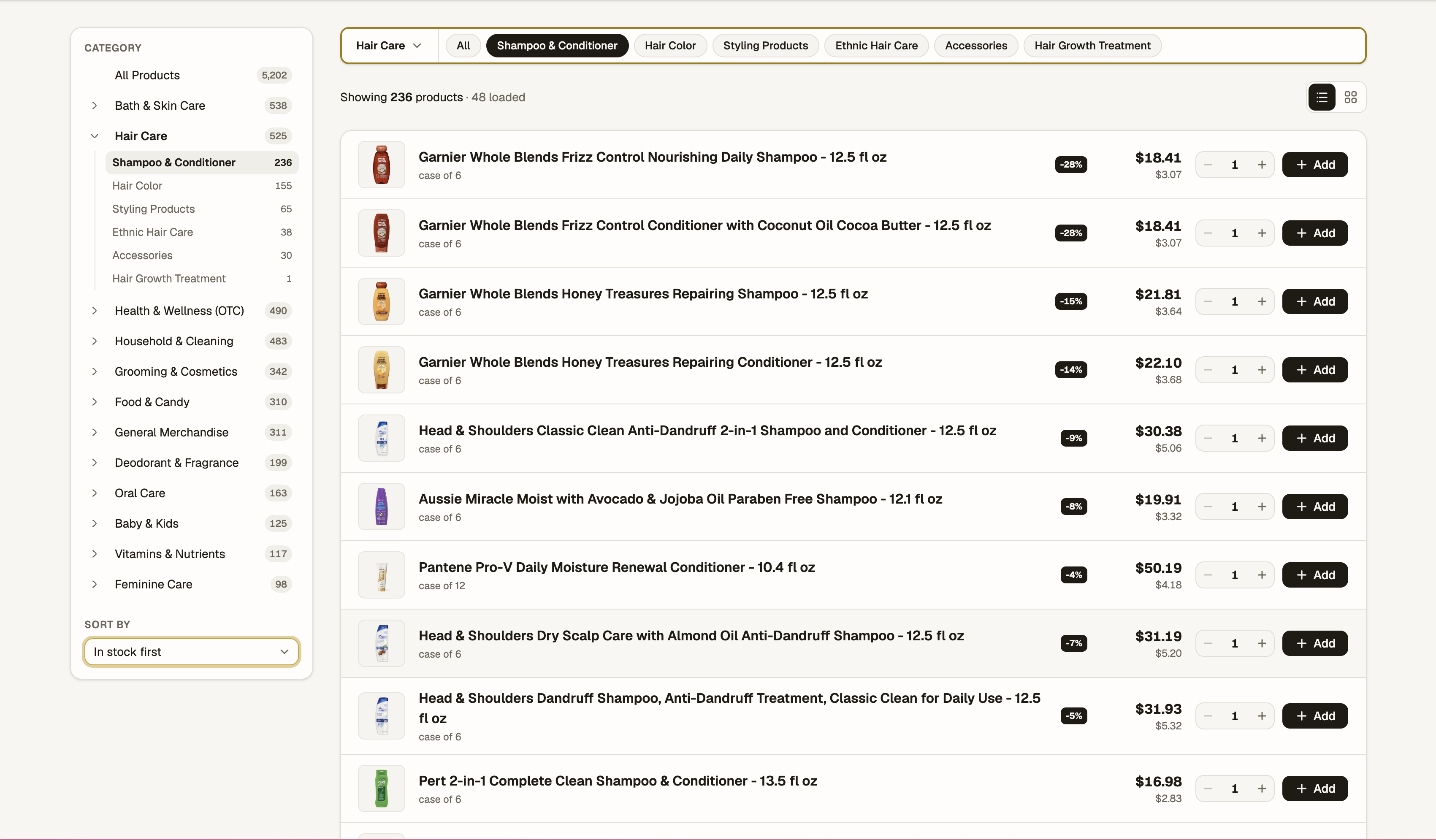
Task: Add Pantene Pro-V Conditioner to cart
Action: (x=1315, y=575)
